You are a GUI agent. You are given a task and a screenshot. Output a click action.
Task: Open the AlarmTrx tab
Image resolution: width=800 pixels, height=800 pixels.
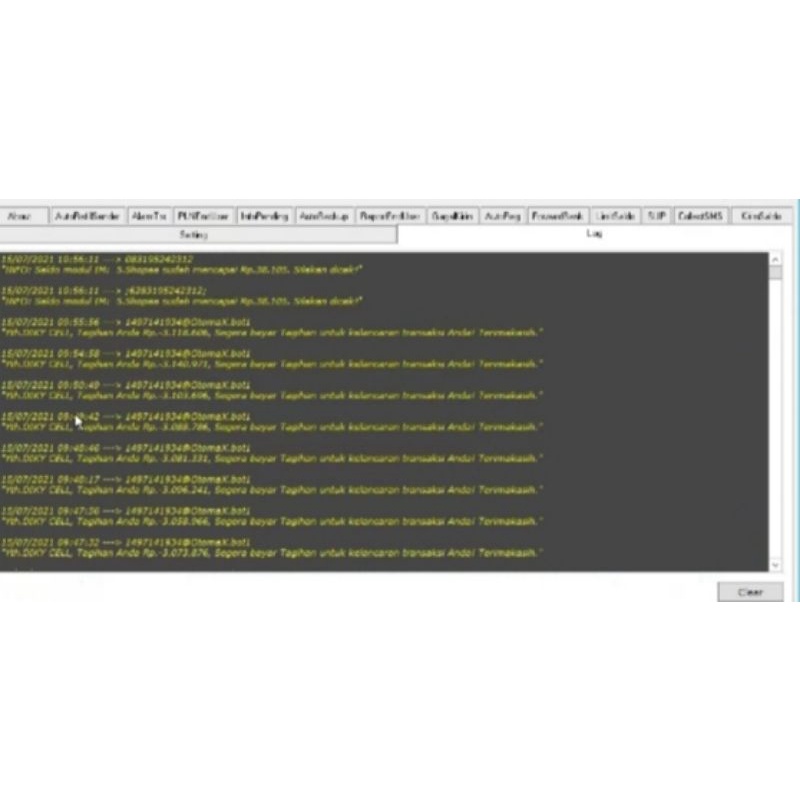[150, 213]
